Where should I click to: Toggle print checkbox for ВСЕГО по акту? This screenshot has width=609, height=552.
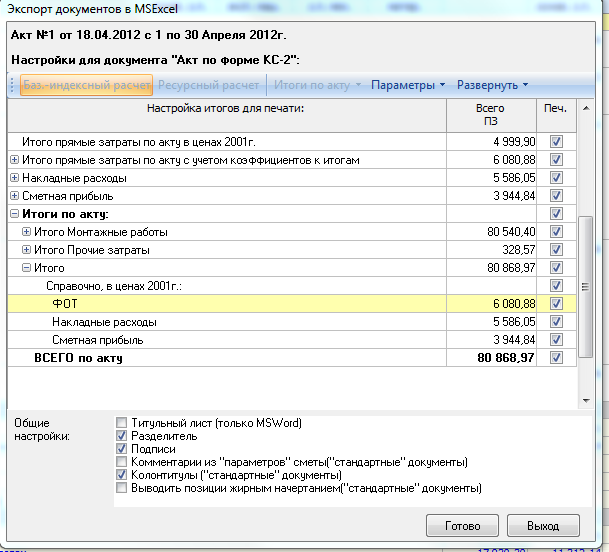click(556, 357)
